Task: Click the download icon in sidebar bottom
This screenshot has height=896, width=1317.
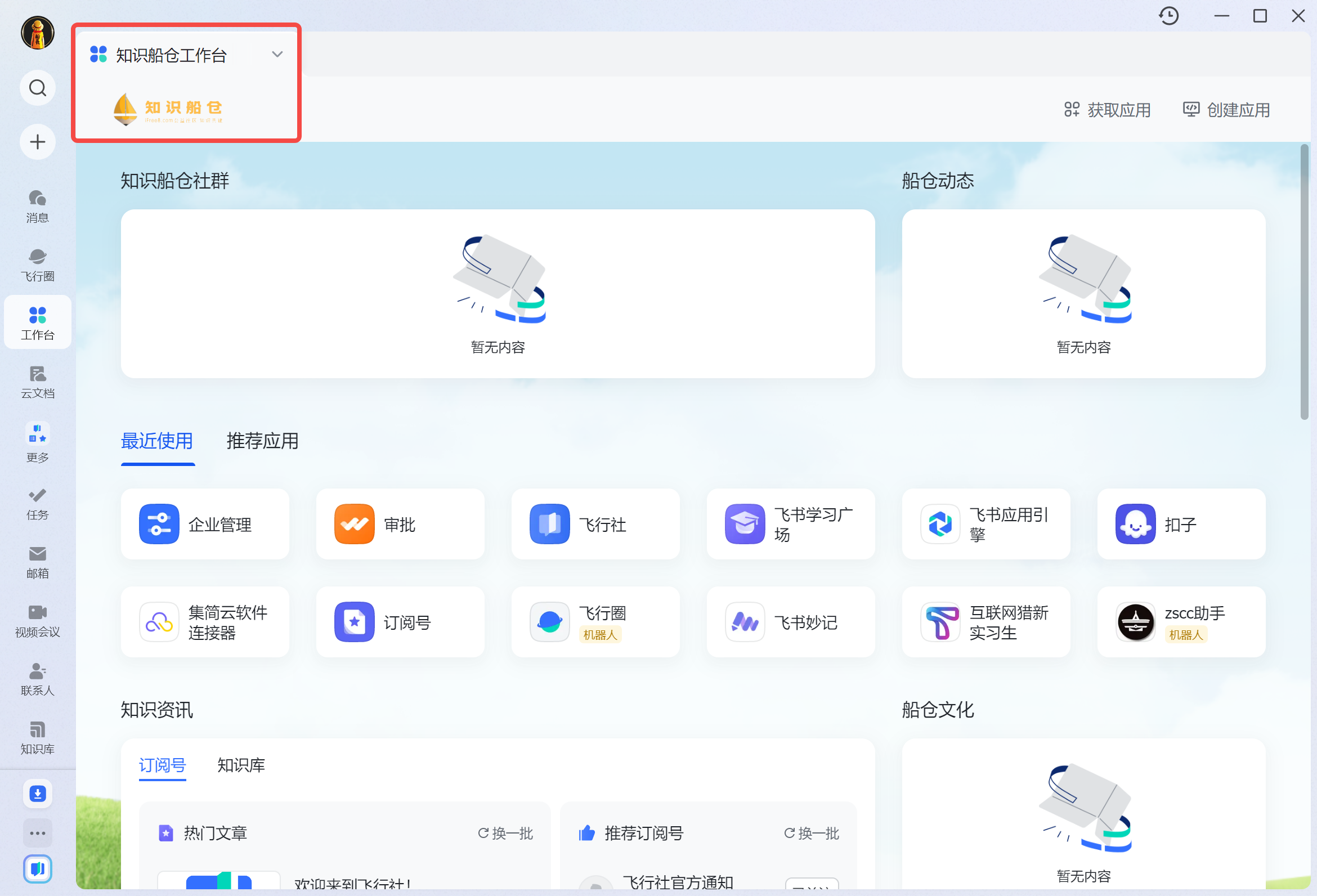Action: (x=37, y=794)
